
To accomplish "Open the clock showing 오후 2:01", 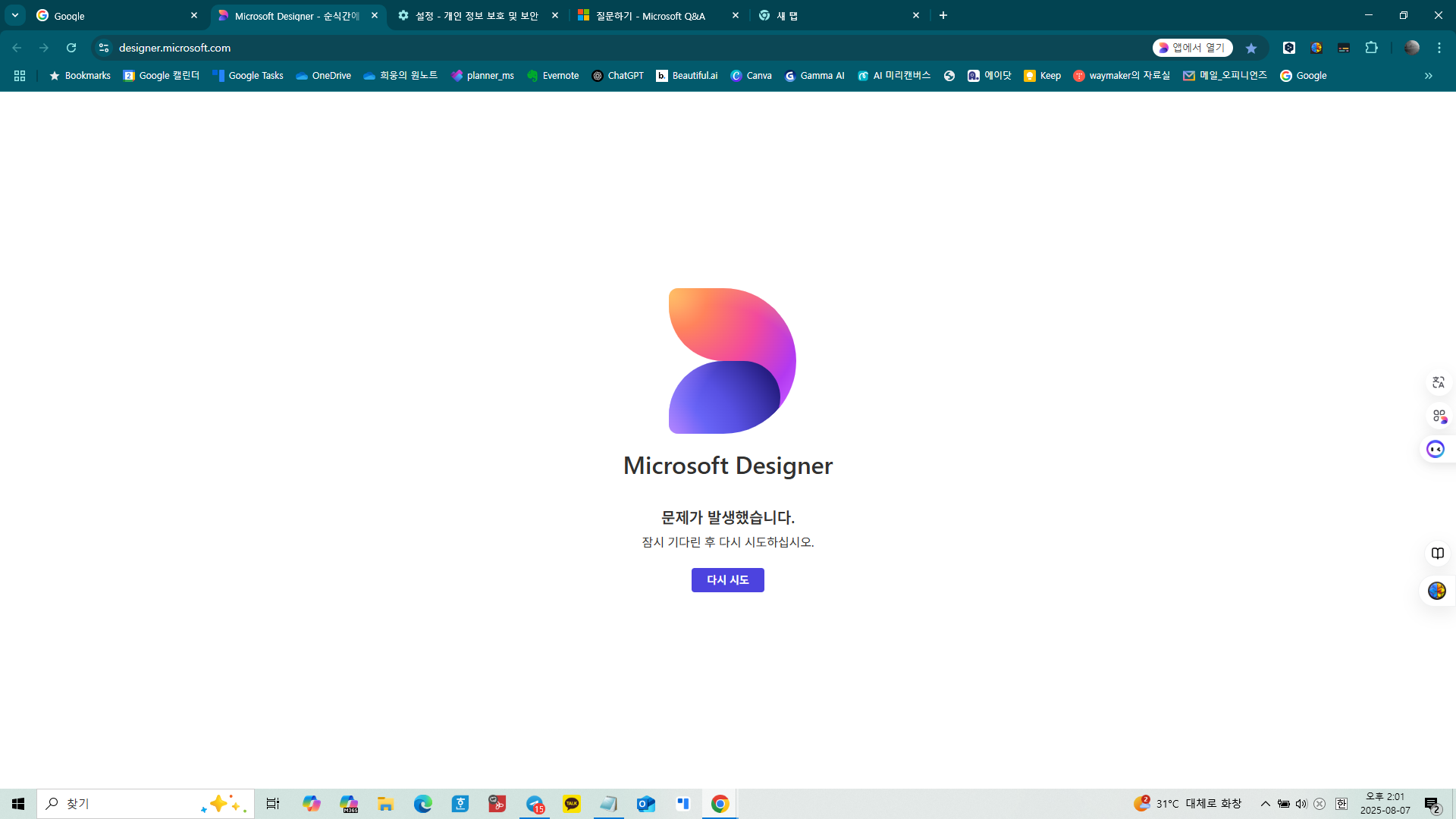I will point(1385,804).
